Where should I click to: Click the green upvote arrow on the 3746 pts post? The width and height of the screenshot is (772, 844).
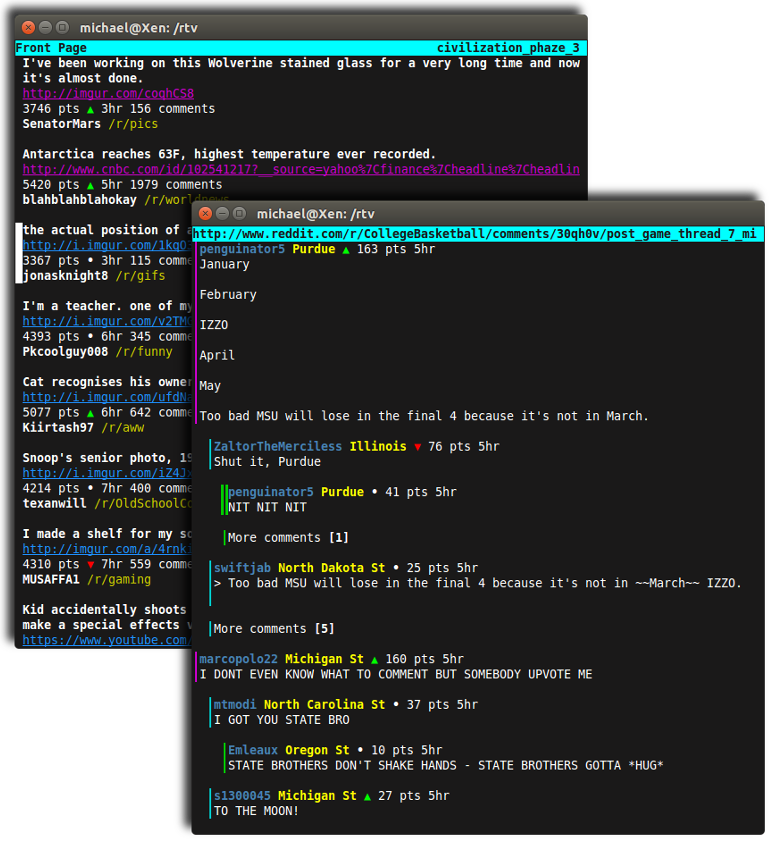tap(90, 109)
